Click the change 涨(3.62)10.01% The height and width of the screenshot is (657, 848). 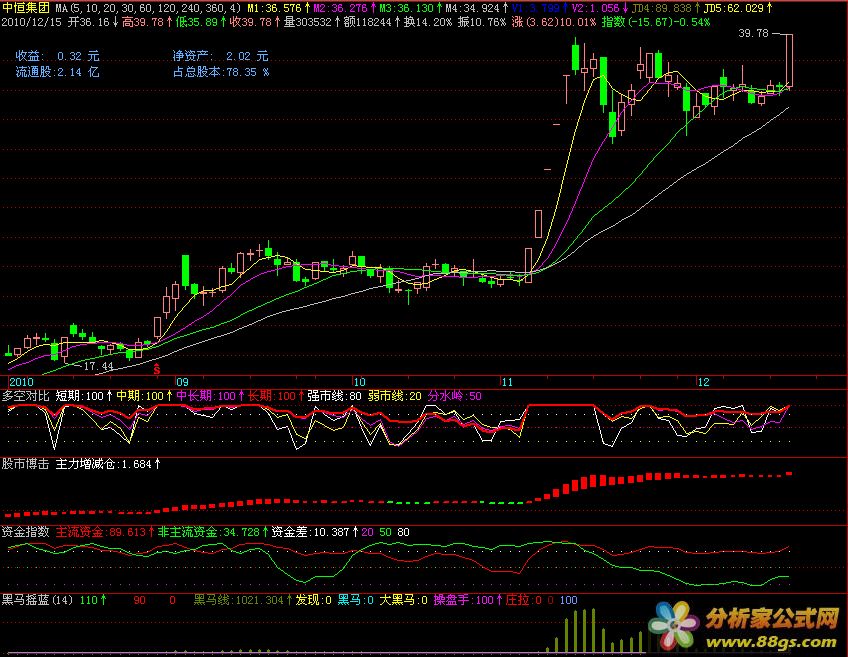pyautogui.click(x=553, y=22)
